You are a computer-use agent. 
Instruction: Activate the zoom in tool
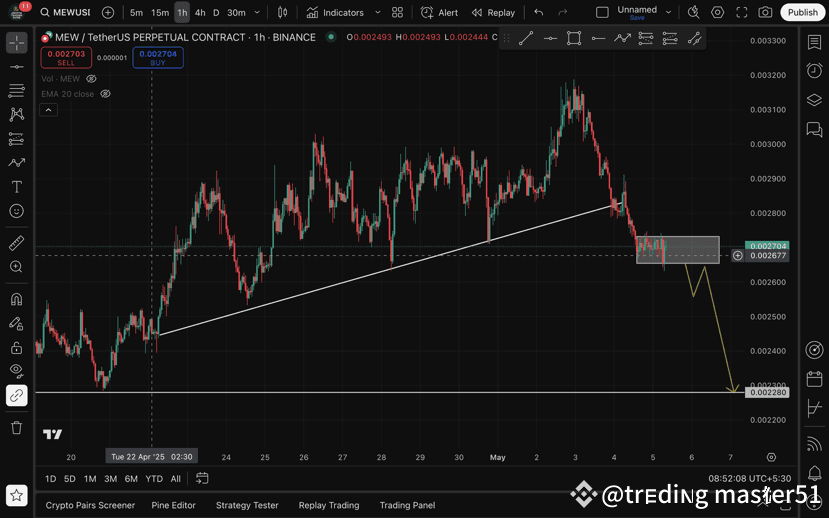16,267
